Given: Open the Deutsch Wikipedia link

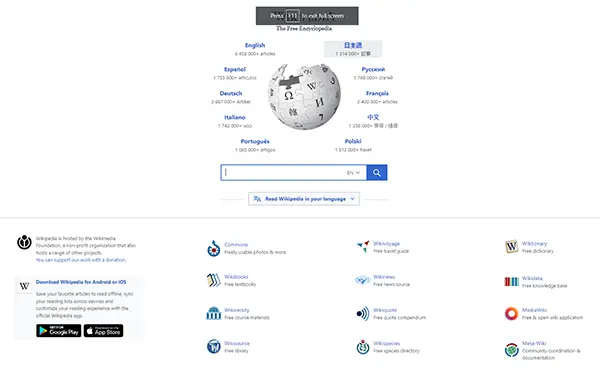Looking at the screenshot, I should point(231,93).
